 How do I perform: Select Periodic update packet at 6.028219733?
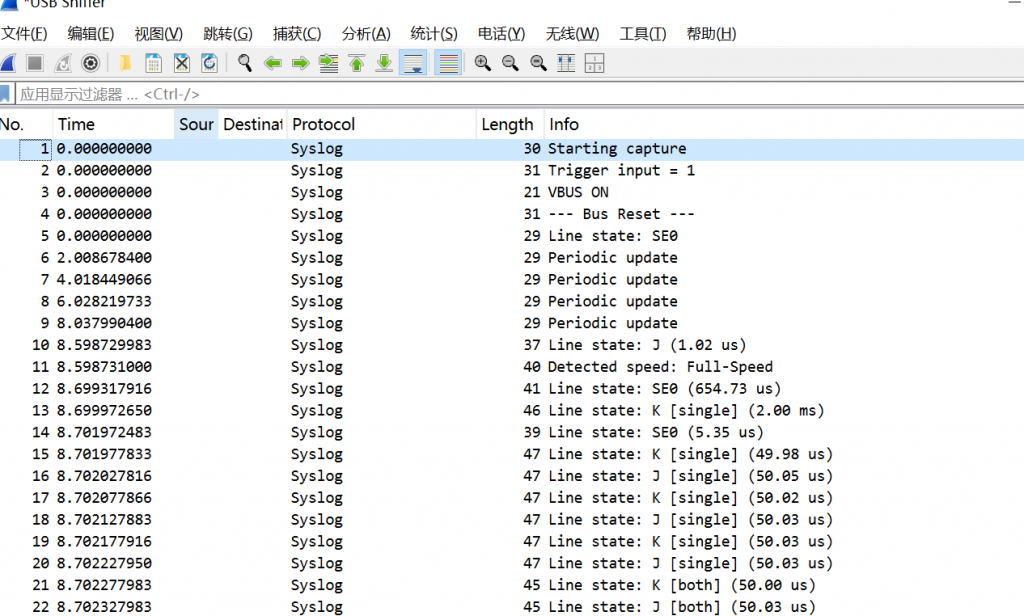[x=512, y=302]
